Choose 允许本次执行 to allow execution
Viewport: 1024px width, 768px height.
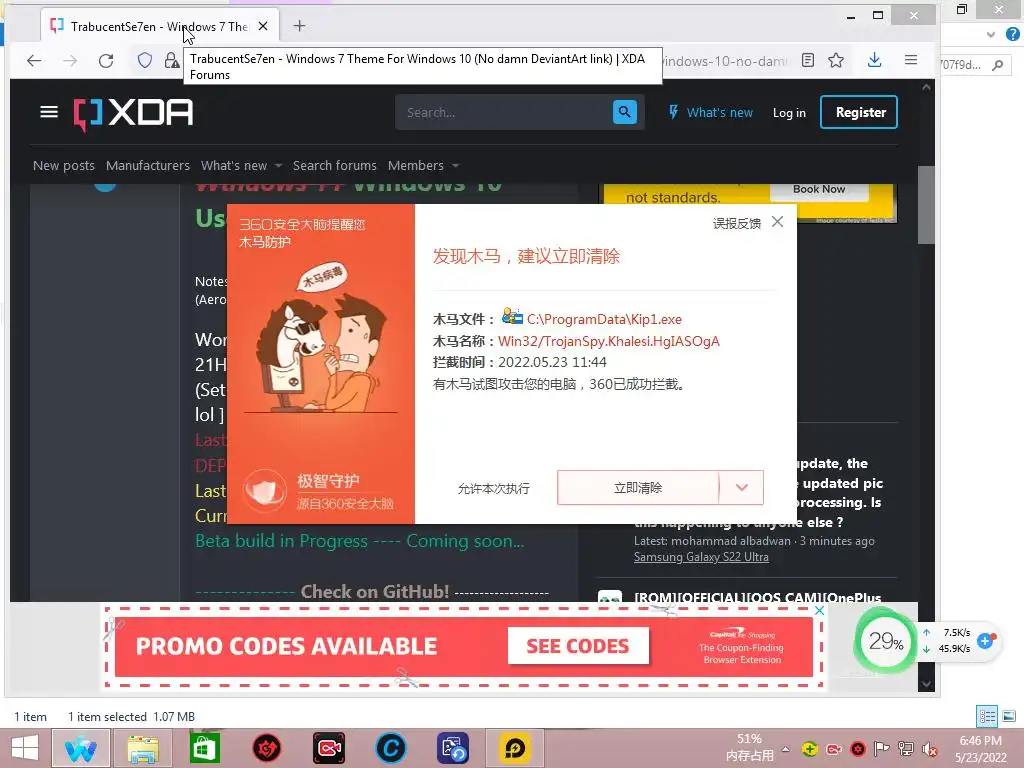[494, 488]
